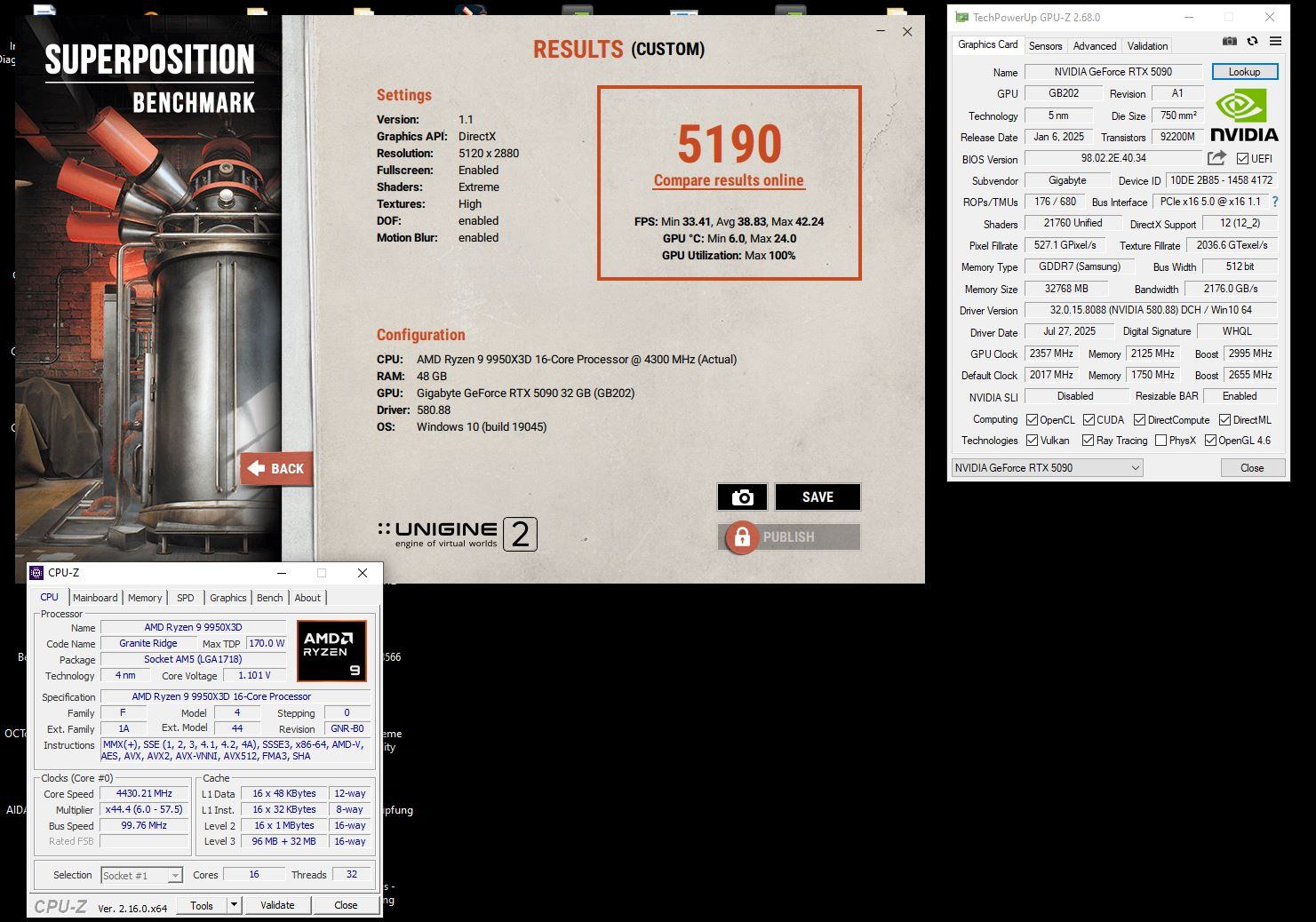The width and height of the screenshot is (1316, 922).
Task: Click the Close button in GPU-Z
Action: pyautogui.click(x=1251, y=468)
